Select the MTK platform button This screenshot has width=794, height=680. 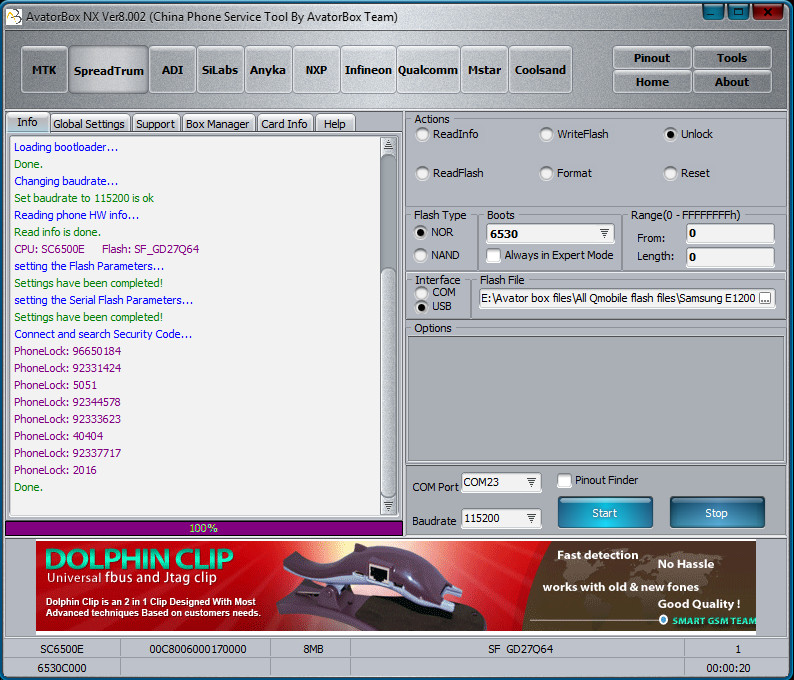[x=44, y=70]
